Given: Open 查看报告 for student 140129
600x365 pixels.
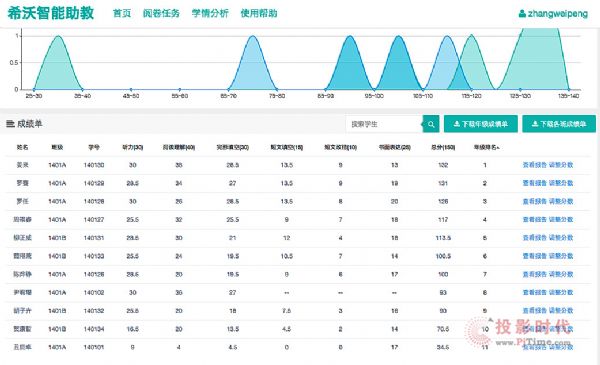Looking at the screenshot, I should (535, 183).
